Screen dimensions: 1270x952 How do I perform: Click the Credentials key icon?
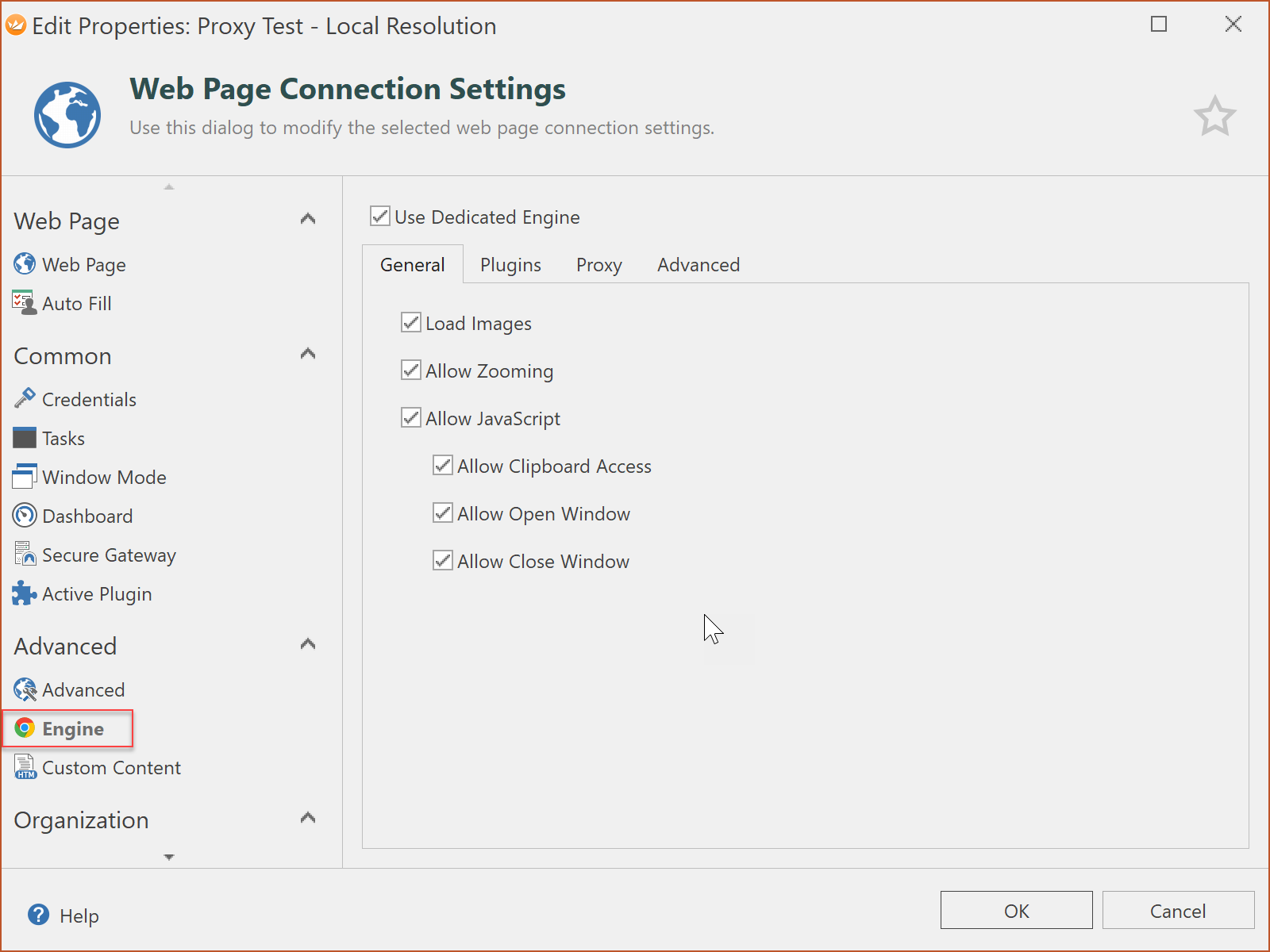pyautogui.click(x=25, y=398)
